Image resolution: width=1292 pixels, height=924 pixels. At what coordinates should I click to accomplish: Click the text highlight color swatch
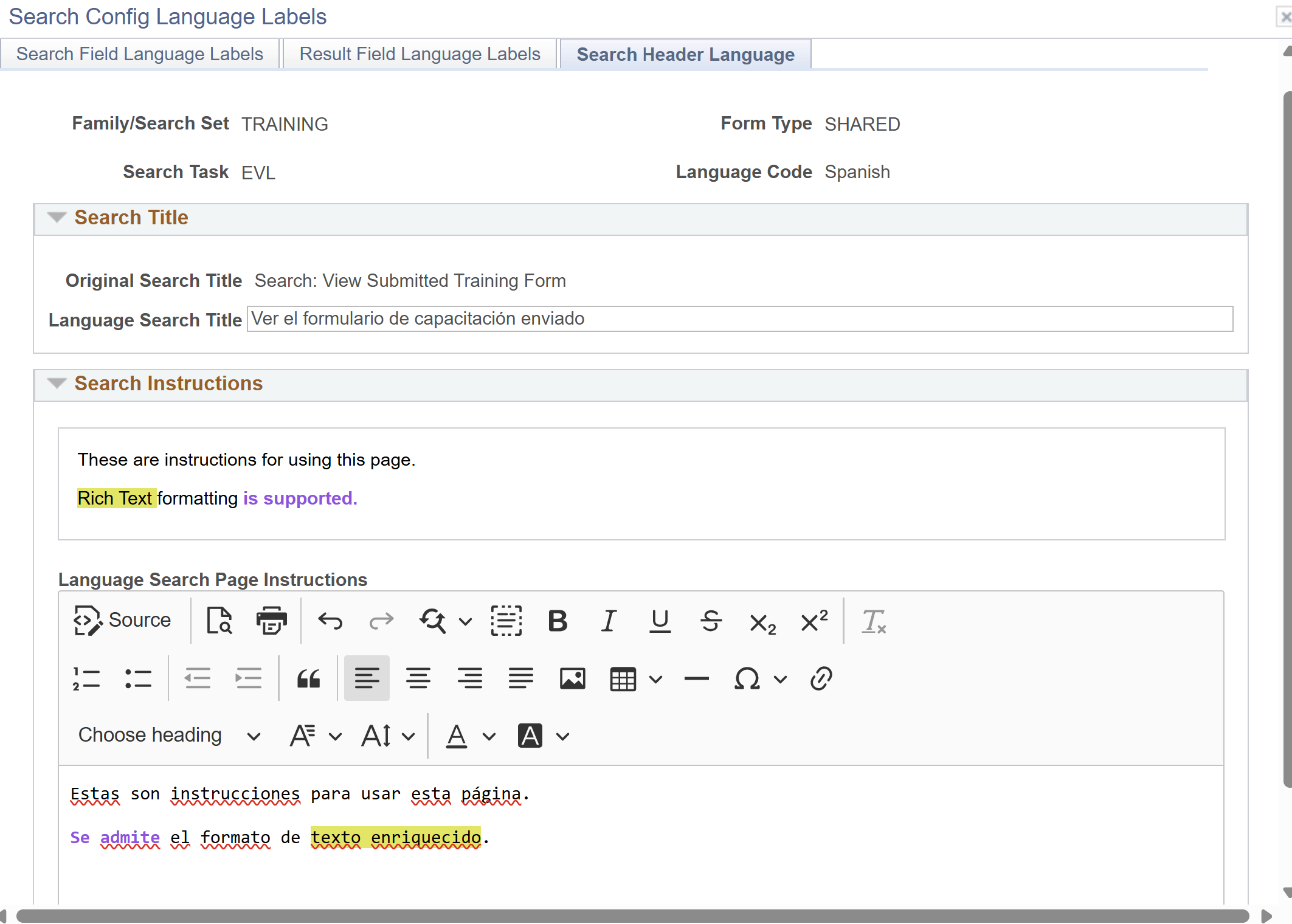(531, 736)
